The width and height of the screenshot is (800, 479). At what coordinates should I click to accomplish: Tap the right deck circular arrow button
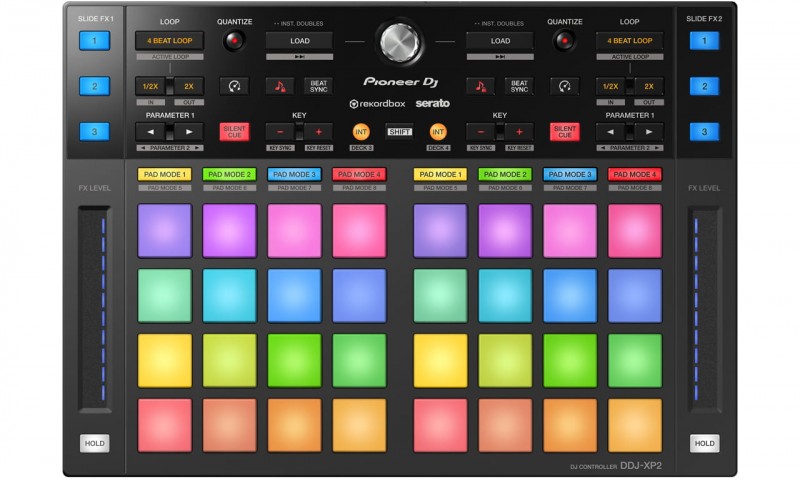coord(565,87)
